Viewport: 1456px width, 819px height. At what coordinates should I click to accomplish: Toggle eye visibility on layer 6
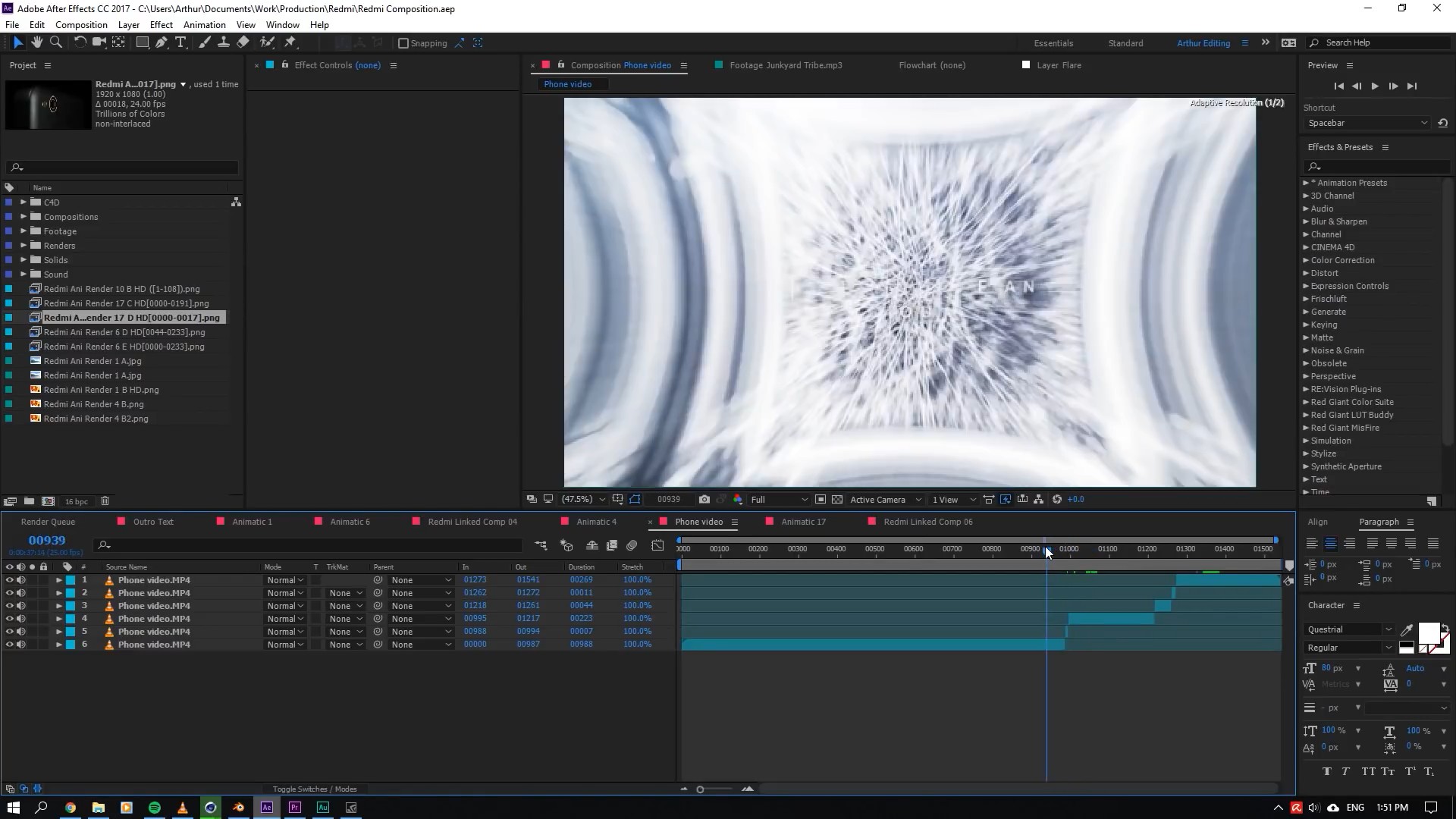pos(10,645)
